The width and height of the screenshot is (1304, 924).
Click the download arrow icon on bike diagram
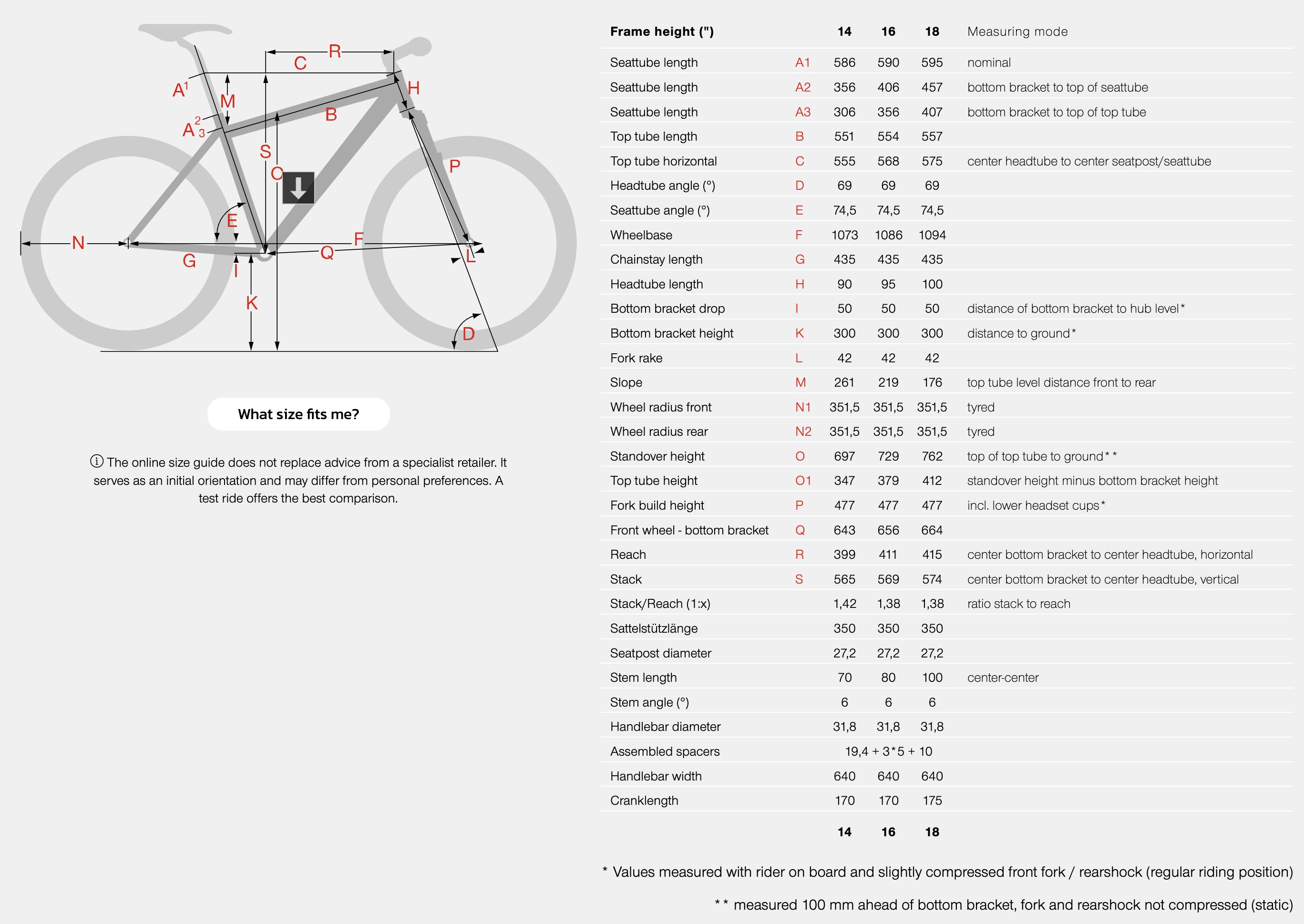[298, 188]
